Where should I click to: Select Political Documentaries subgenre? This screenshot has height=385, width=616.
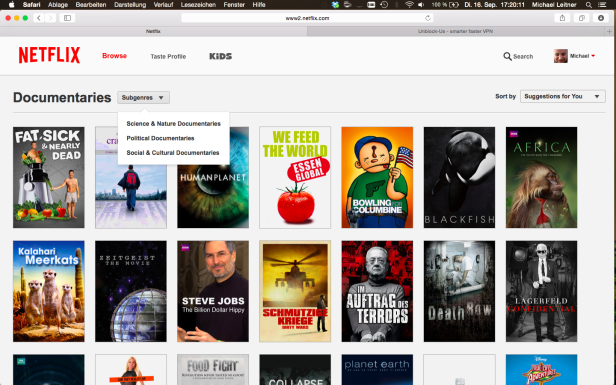pos(160,138)
